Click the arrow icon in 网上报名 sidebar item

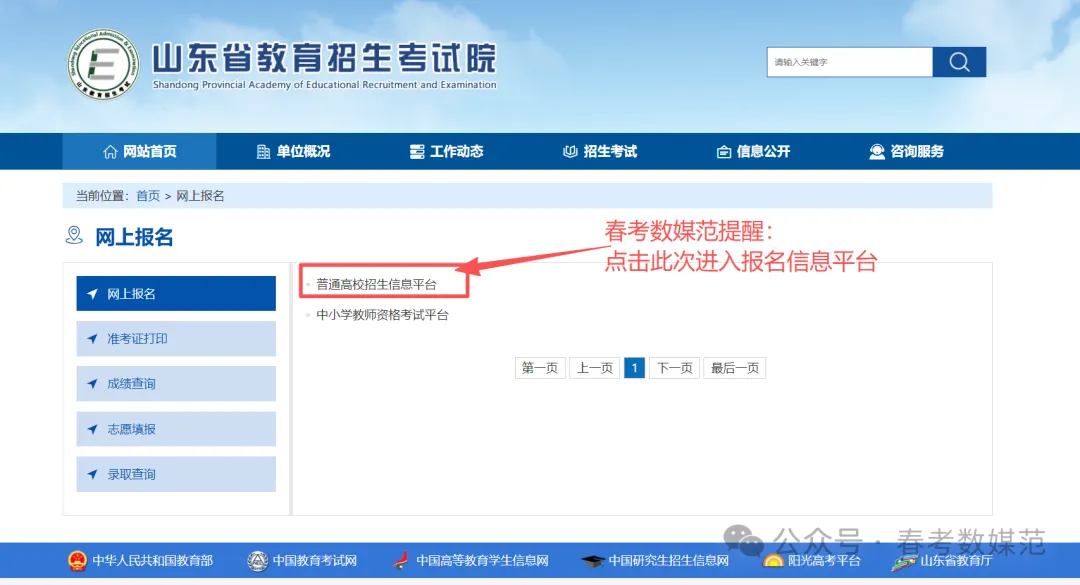(92, 294)
